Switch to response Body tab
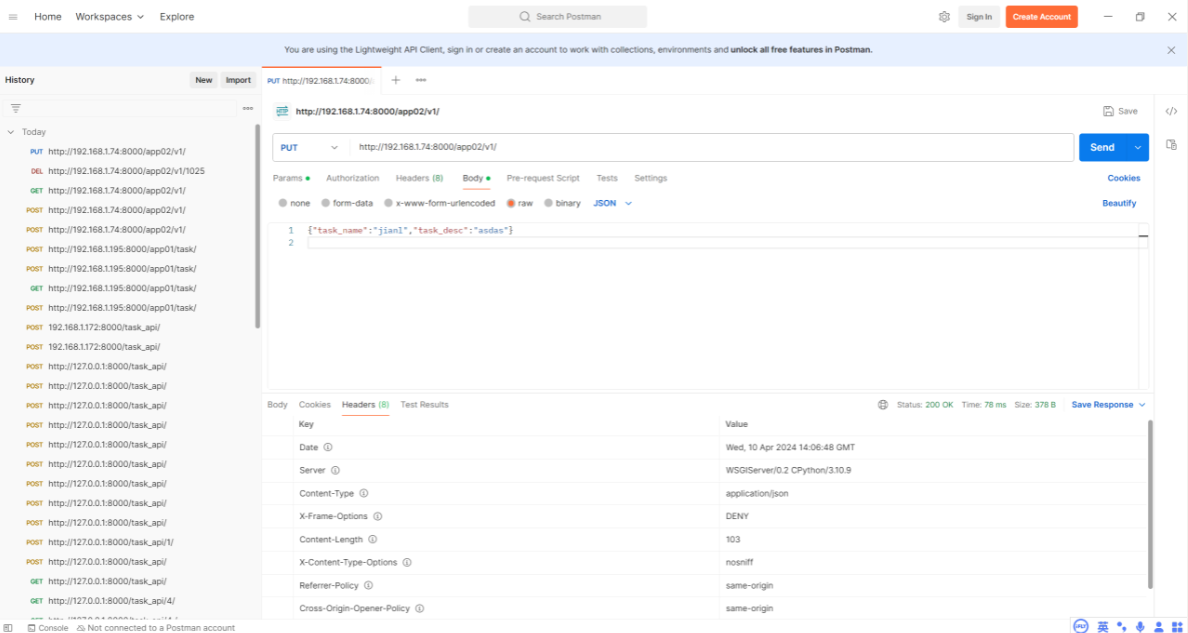Image resolution: width=1188 pixels, height=633 pixels. (277, 405)
